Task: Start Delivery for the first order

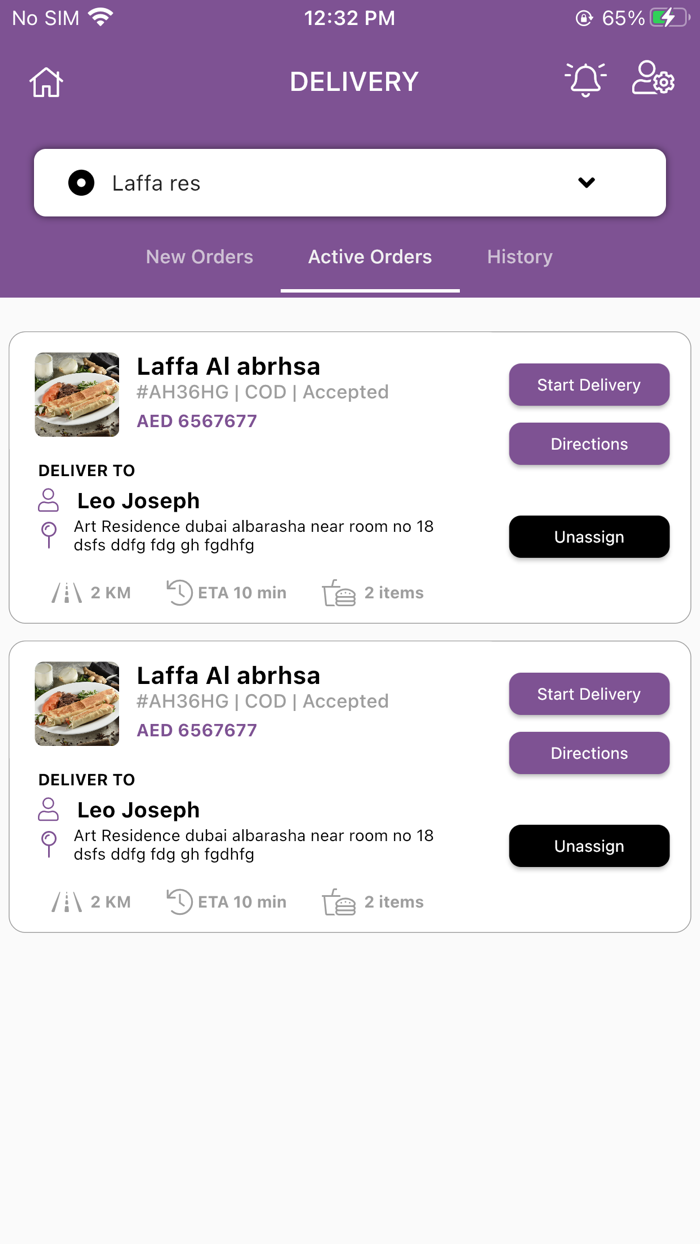Action: click(x=589, y=385)
